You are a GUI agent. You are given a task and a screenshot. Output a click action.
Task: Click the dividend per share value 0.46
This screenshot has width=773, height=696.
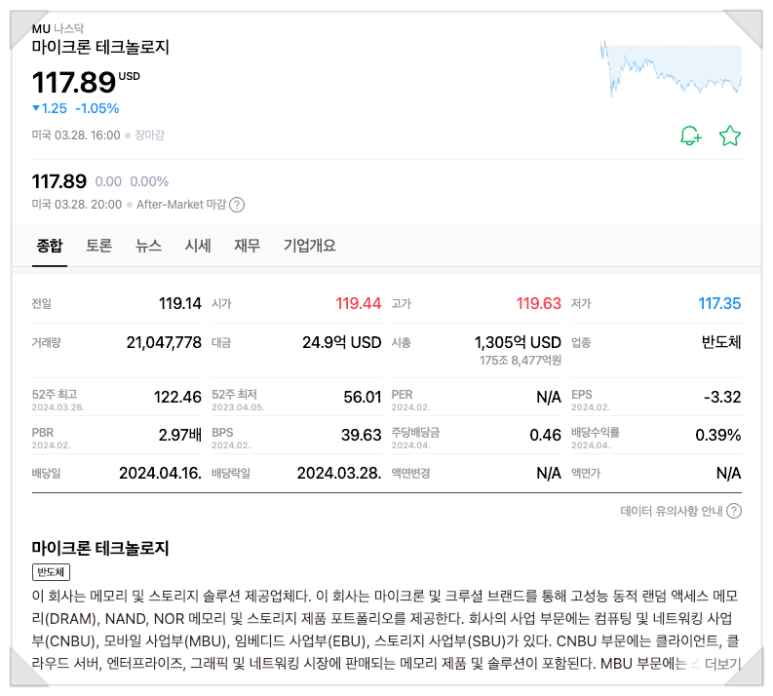tap(545, 435)
